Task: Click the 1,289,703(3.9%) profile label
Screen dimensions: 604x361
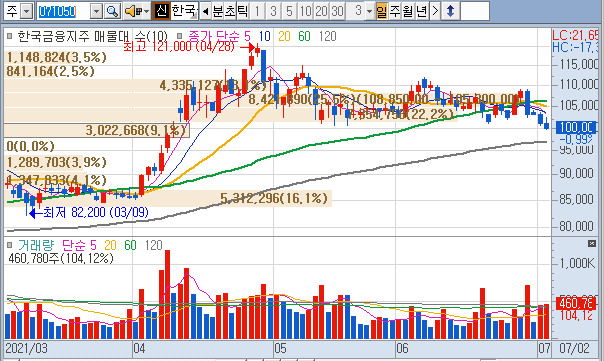Action: 57,162
